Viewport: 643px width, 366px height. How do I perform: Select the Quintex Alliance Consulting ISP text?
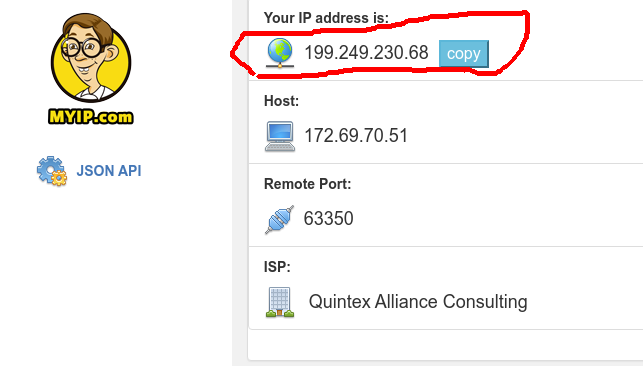click(x=418, y=302)
